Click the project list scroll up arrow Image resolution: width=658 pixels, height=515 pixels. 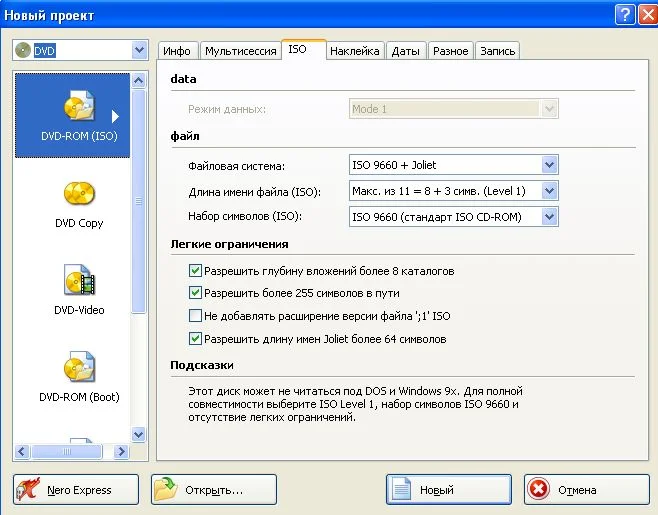tap(138, 80)
